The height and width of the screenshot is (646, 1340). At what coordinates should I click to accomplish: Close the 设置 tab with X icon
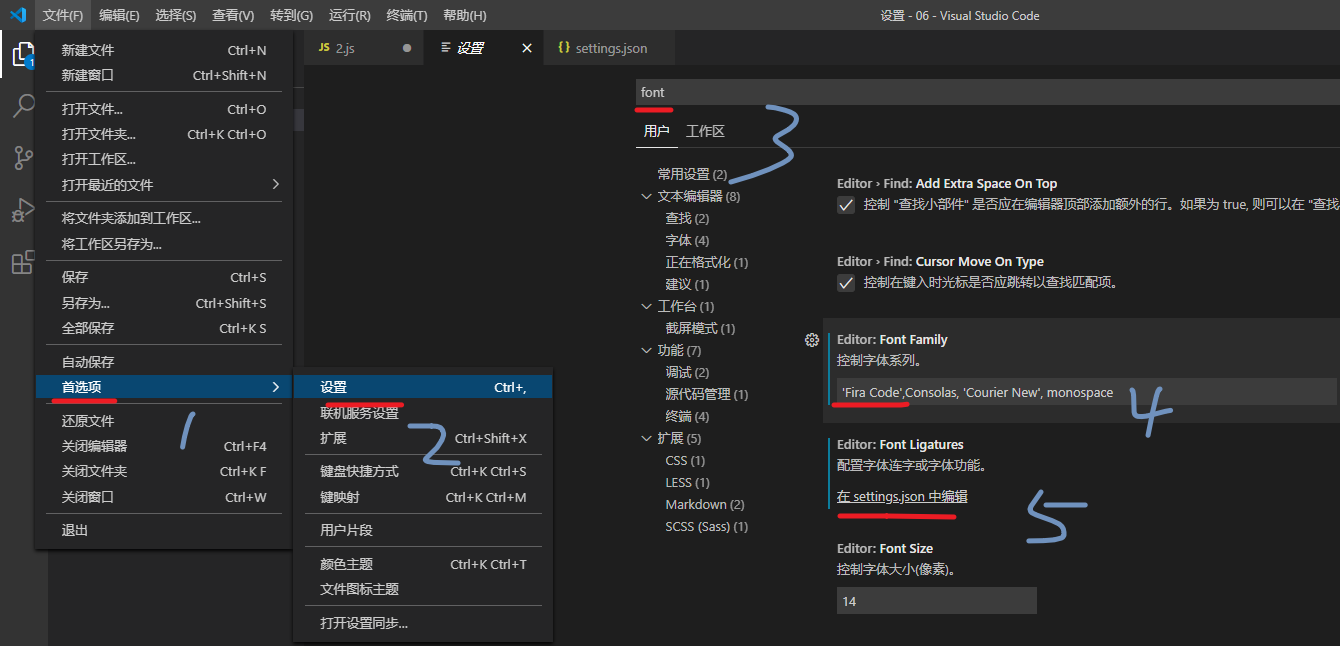tap(527, 48)
